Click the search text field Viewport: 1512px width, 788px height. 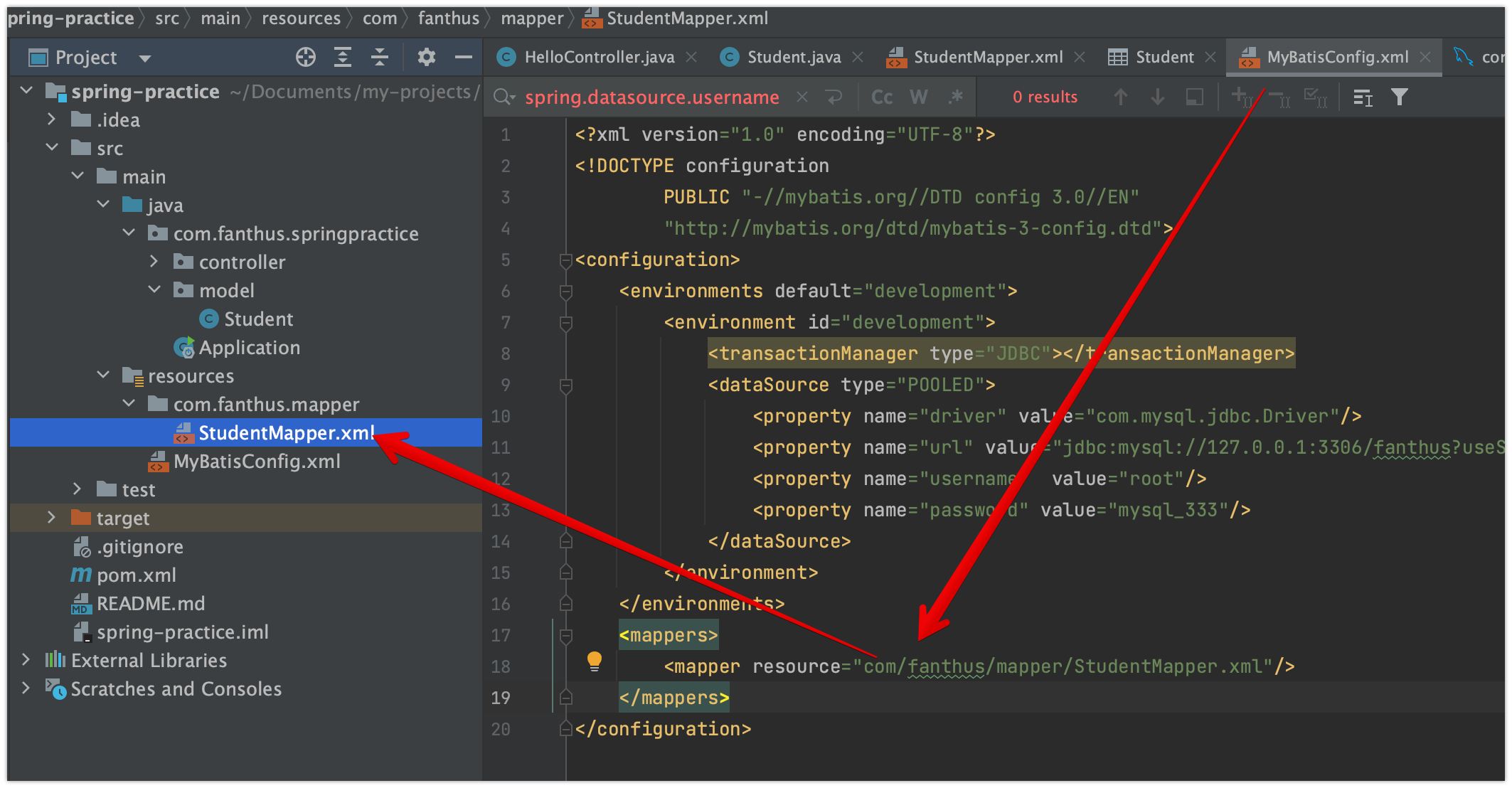pos(651,97)
